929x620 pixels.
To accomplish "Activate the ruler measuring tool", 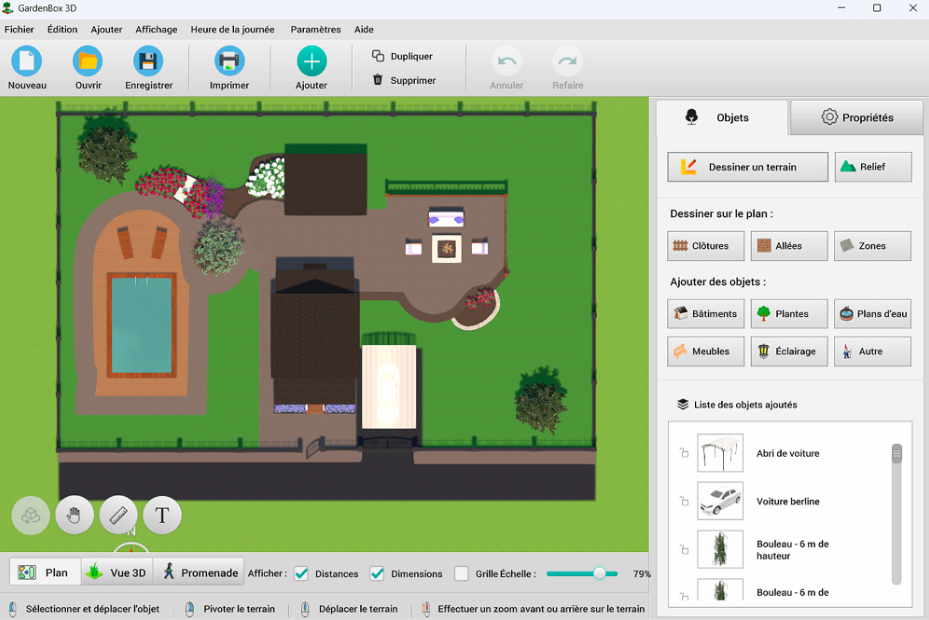I will pyautogui.click(x=119, y=516).
